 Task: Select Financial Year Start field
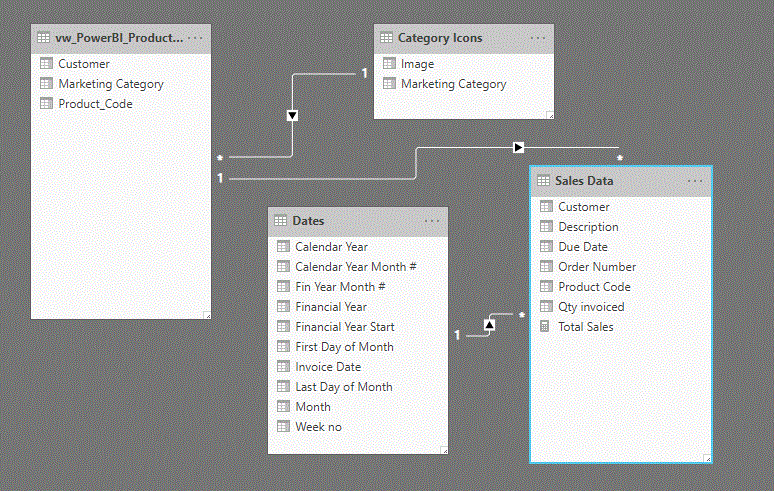click(x=358, y=327)
